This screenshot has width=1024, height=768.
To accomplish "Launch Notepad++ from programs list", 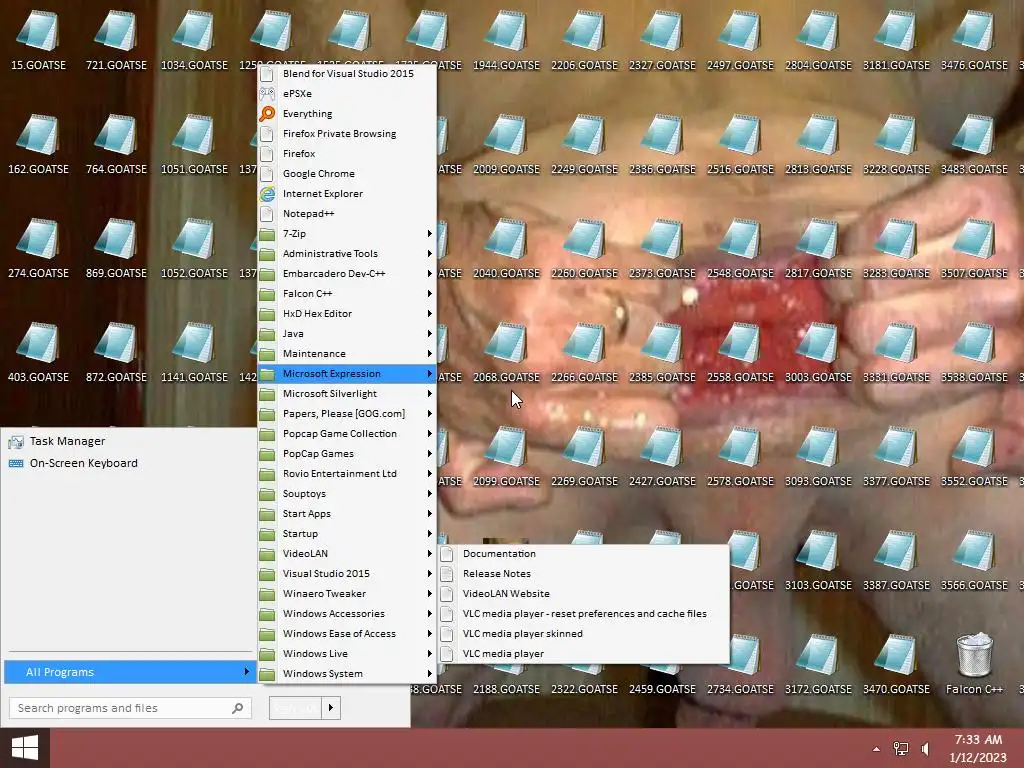I will 347,214.
